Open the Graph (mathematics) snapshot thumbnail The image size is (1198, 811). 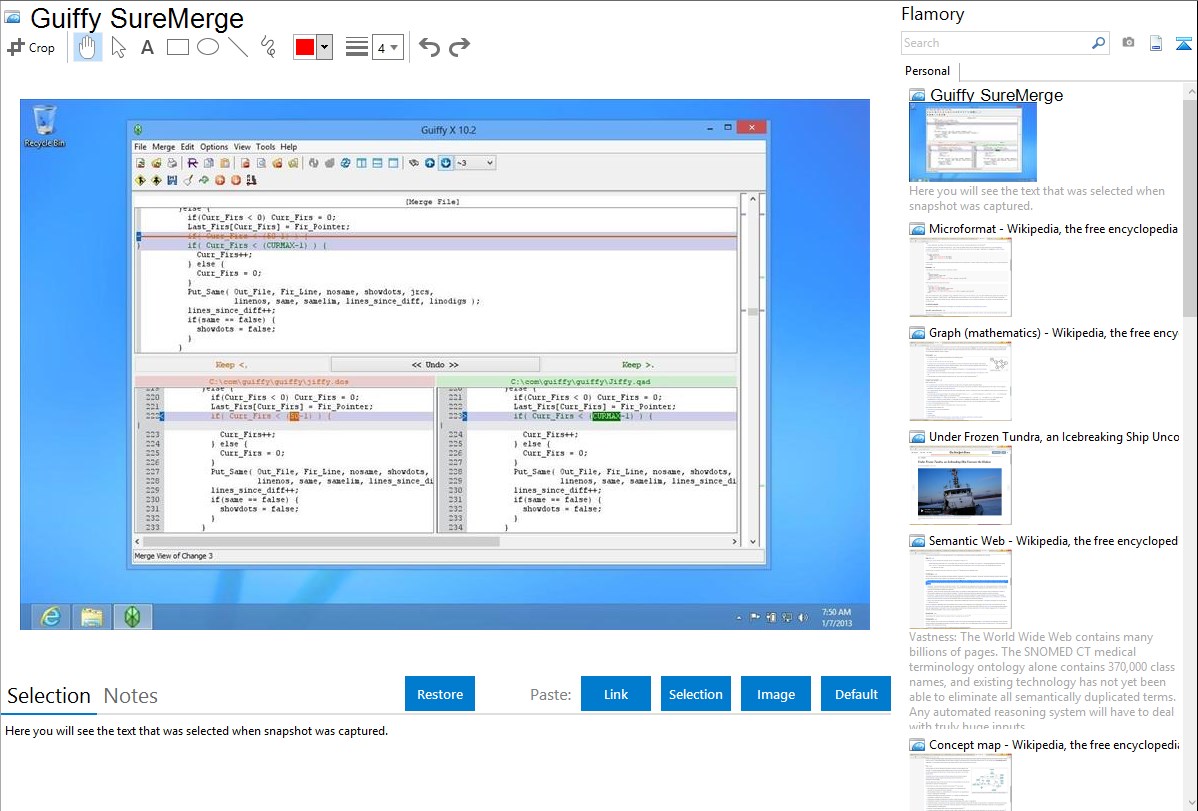point(960,381)
